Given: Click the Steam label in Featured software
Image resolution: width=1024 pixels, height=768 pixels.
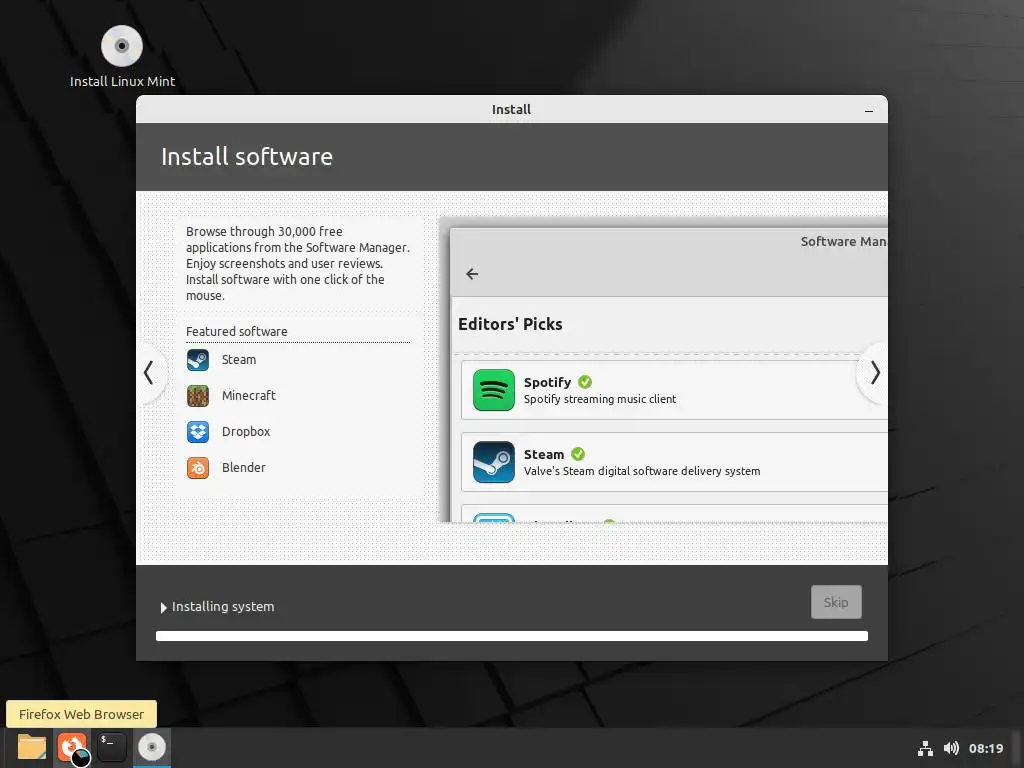Looking at the screenshot, I should [x=239, y=360].
